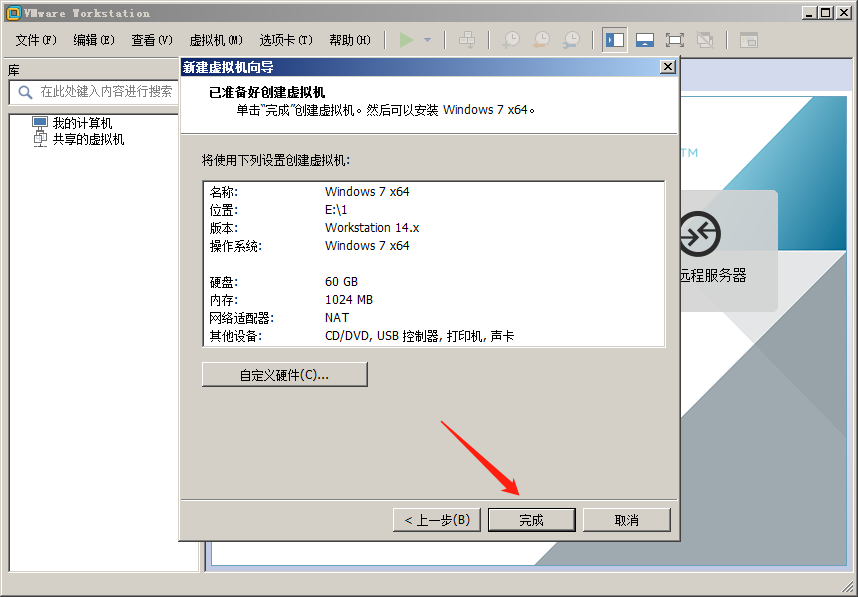Click the 已准备好创建虚拟机 heading
The width and height of the screenshot is (858, 597).
(267, 92)
